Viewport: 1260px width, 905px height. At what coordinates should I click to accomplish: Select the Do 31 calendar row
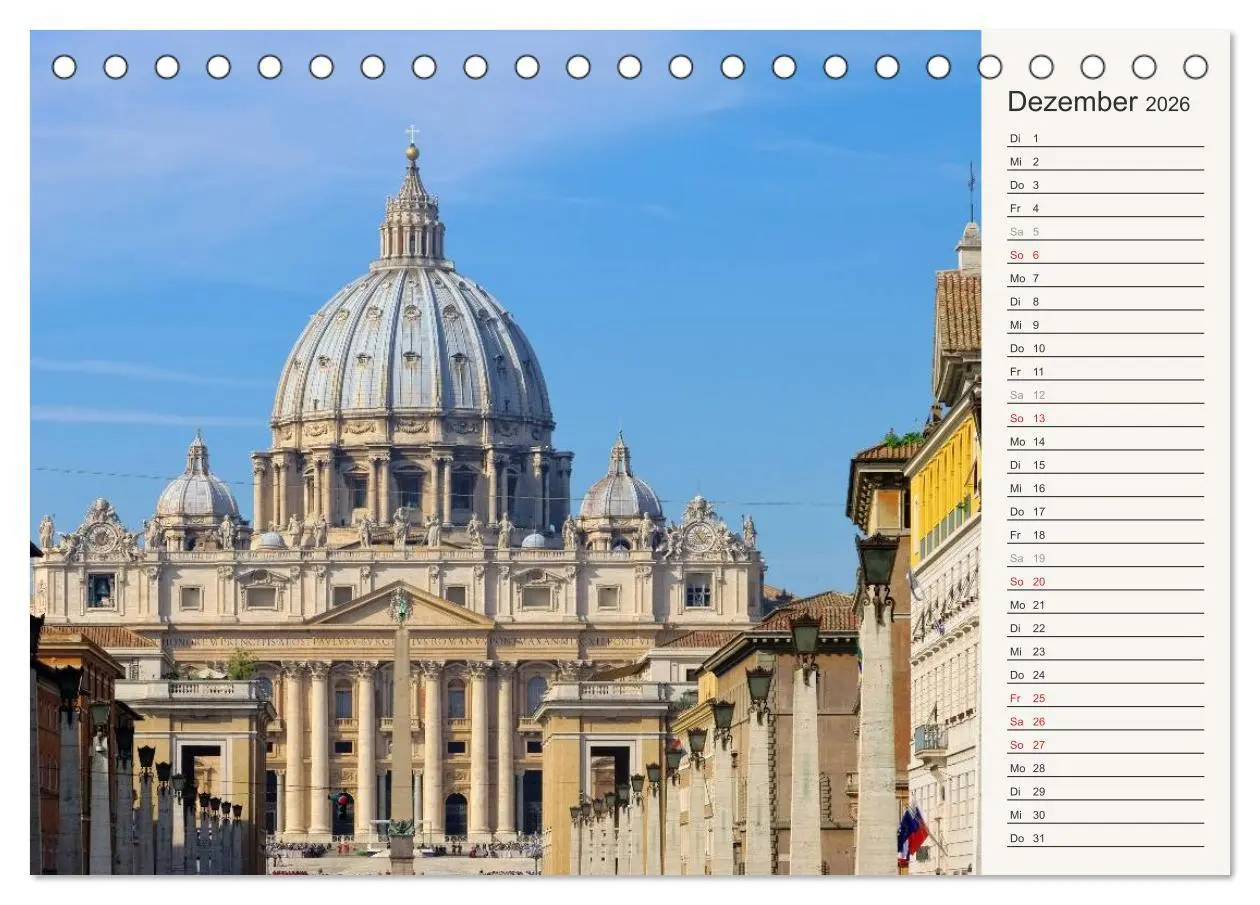[1105, 838]
